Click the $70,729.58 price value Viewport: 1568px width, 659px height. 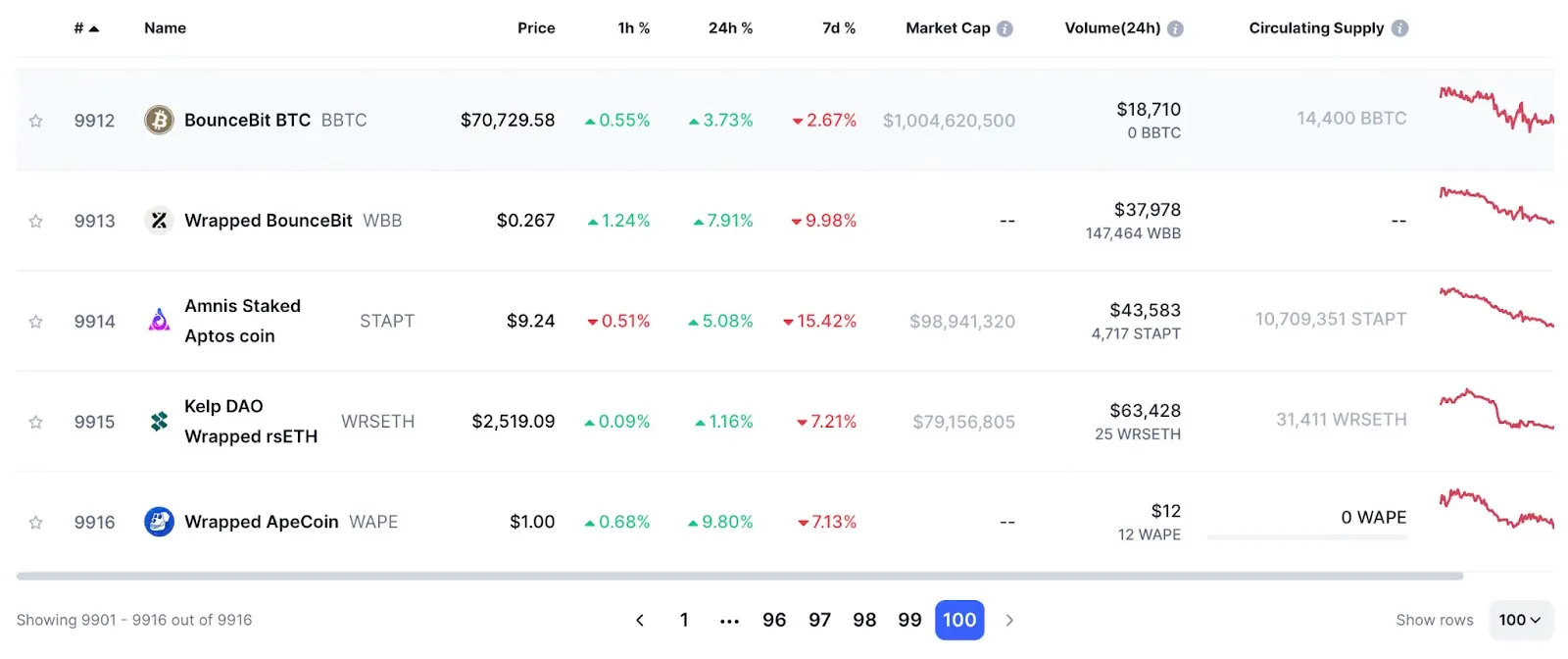click(508, 120)
